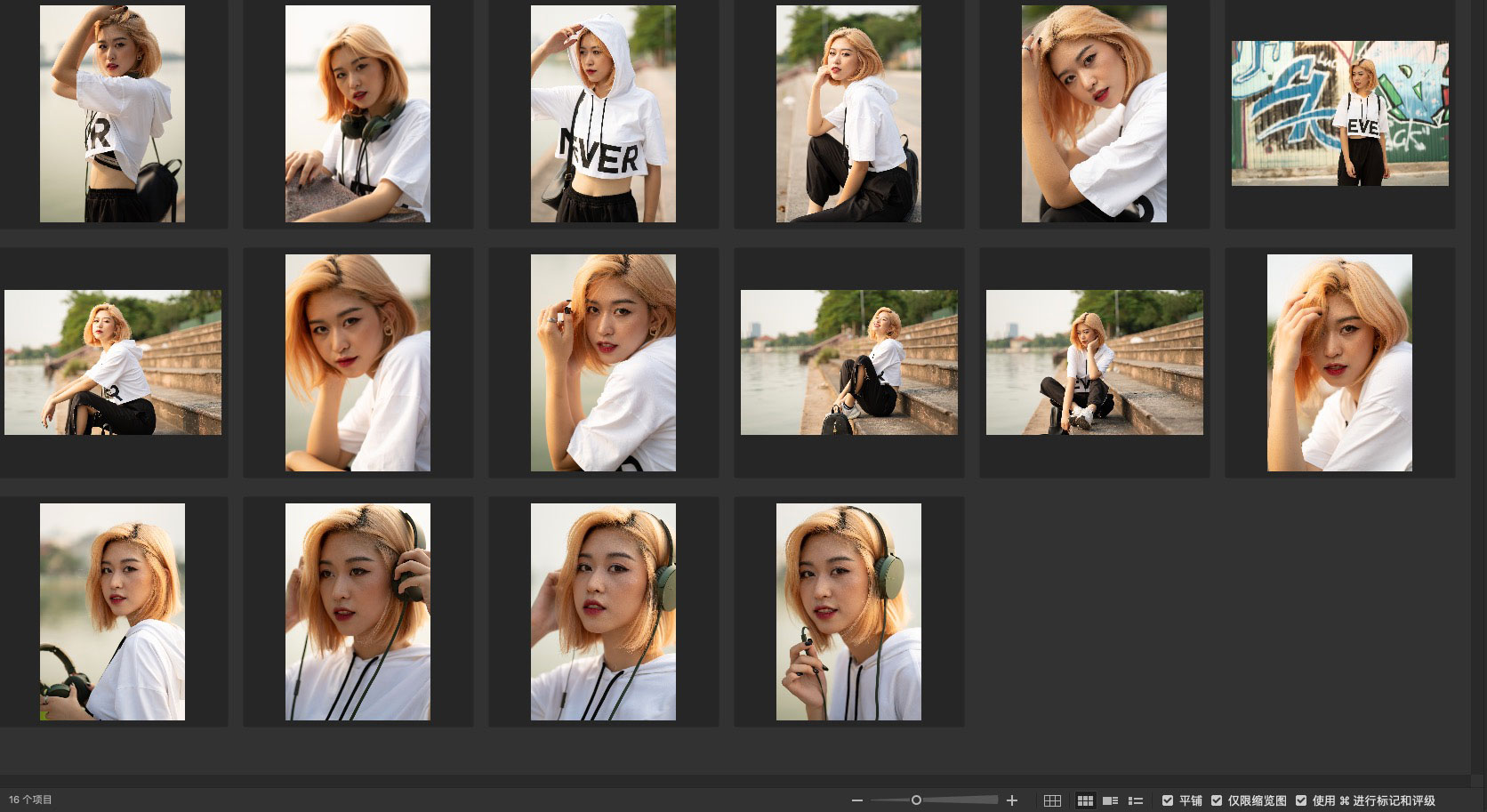
Task: Toggle the 仅限缩览图 checkbox
Action: pyautogui.click(x=1217, y=800)
